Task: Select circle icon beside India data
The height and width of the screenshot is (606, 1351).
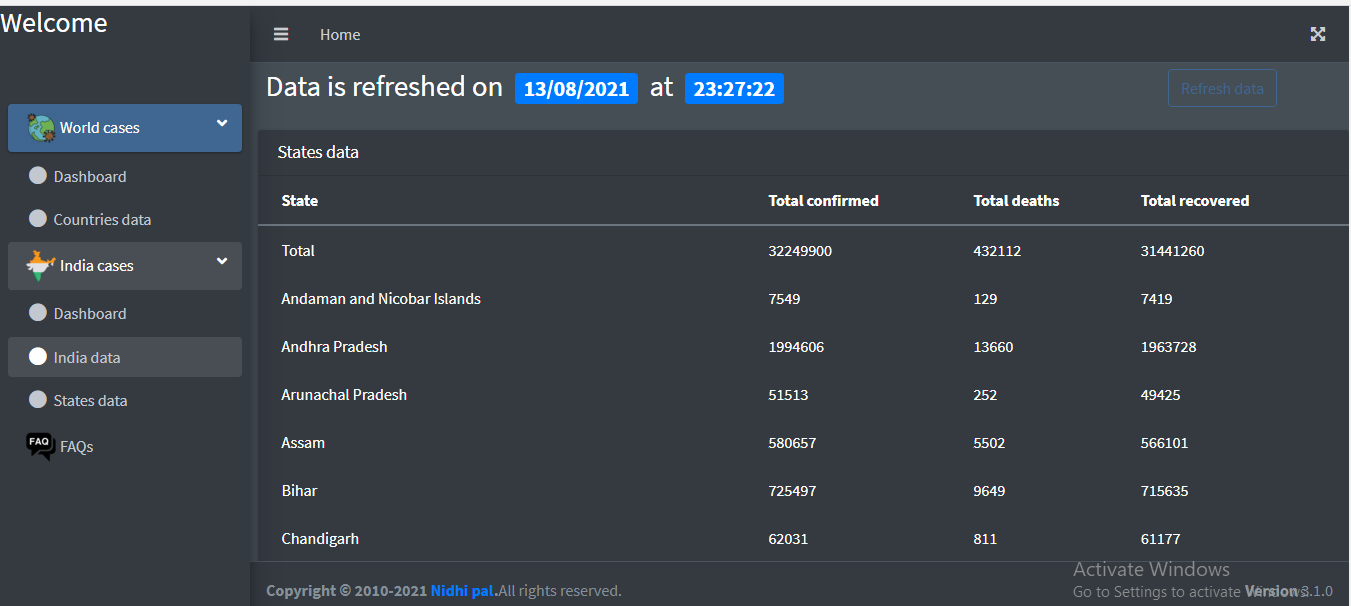Action: point(38,357)
